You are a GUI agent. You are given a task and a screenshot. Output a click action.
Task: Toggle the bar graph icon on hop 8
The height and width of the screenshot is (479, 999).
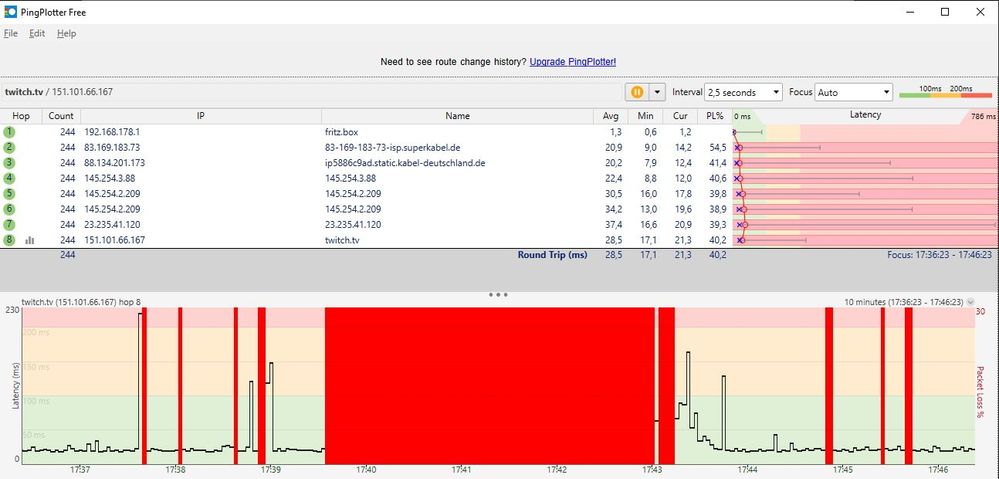pos(29,240)
